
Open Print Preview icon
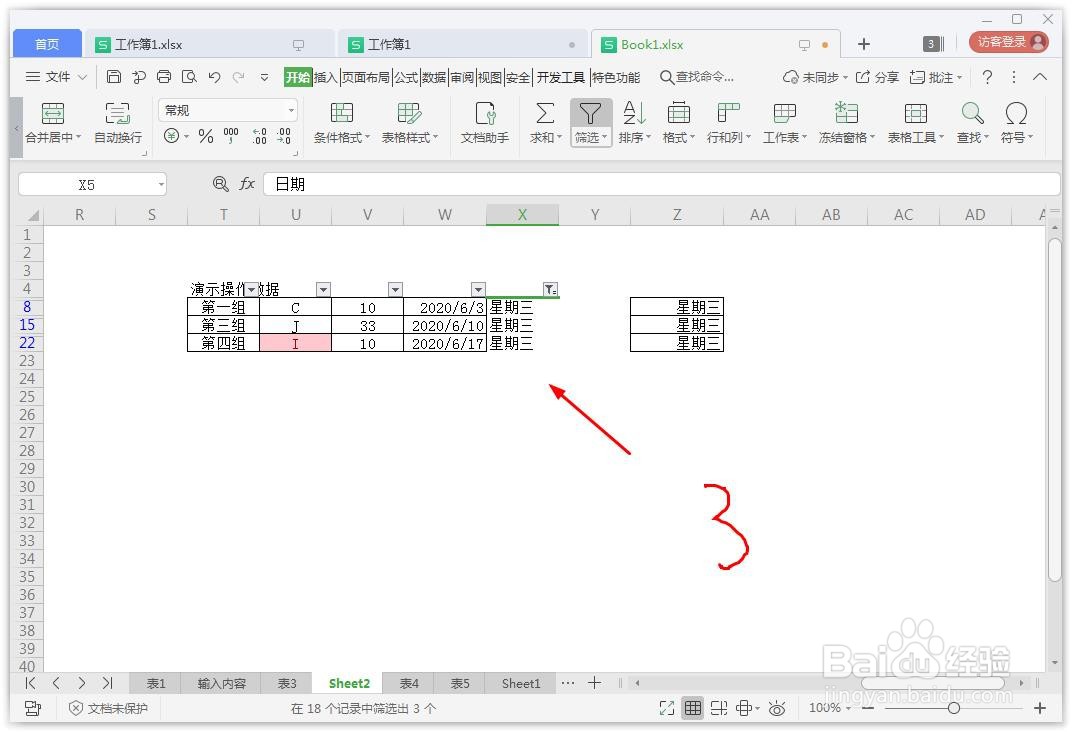(x=189, y=77)
